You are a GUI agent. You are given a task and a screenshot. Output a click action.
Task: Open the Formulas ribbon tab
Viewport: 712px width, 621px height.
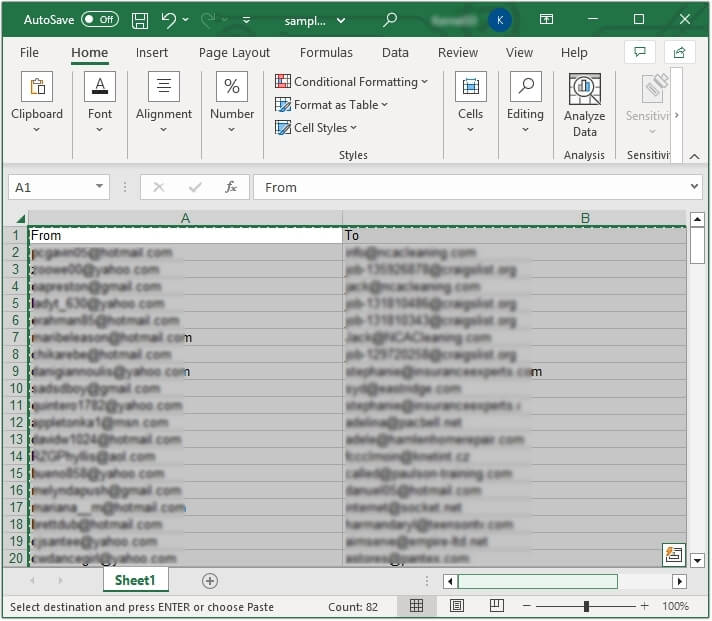click(x=326, y=53)
